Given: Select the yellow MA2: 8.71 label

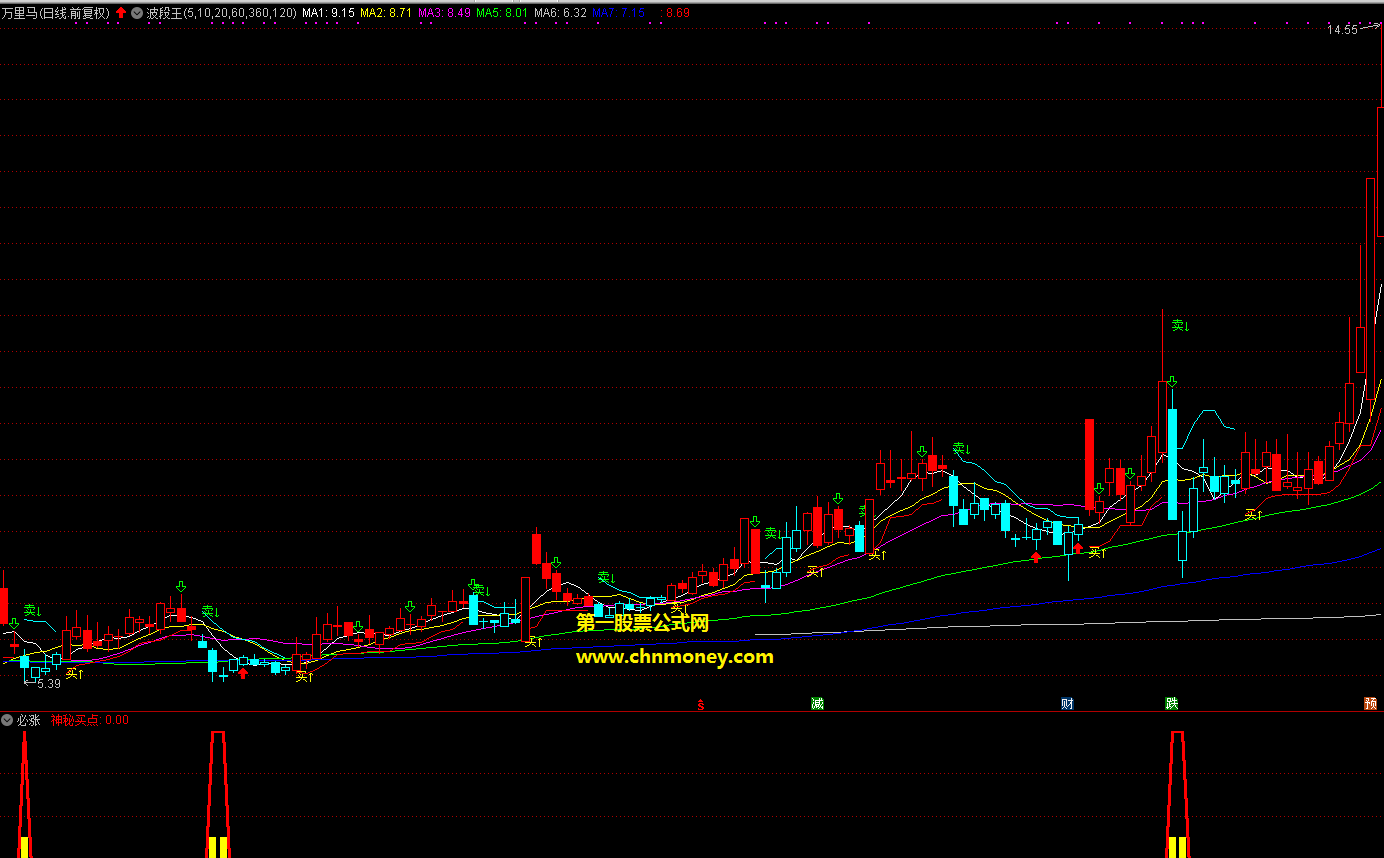Looking at the screenshot, I should tap(386, 14).
